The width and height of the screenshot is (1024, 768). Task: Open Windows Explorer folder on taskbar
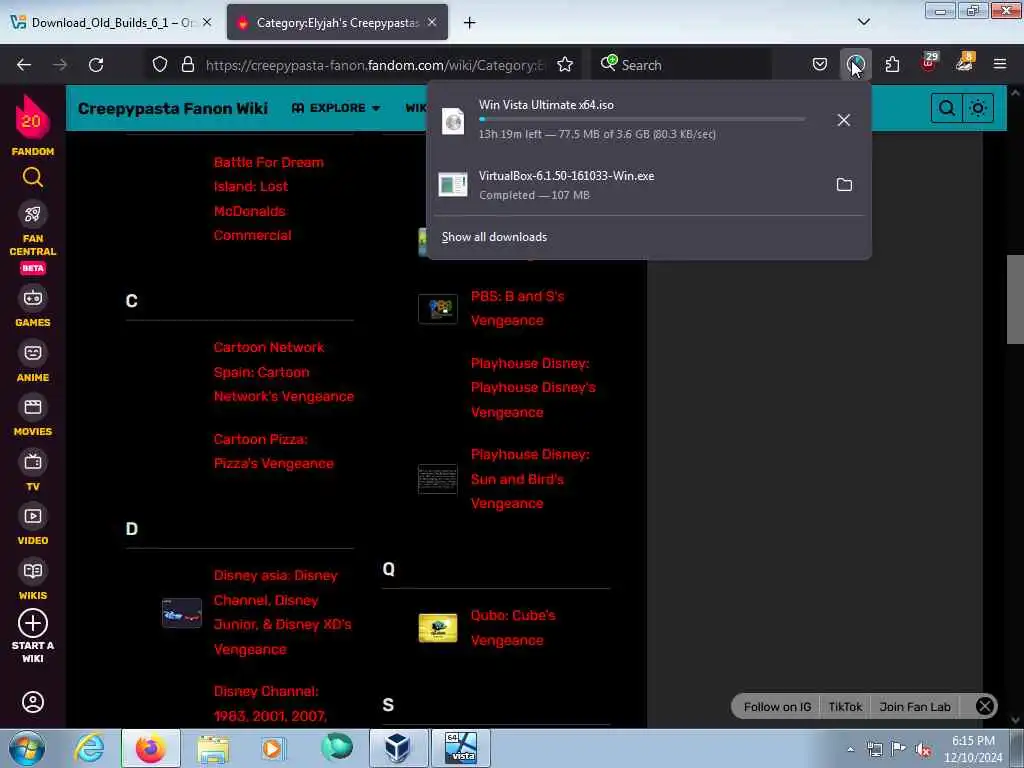click(213, 748)
